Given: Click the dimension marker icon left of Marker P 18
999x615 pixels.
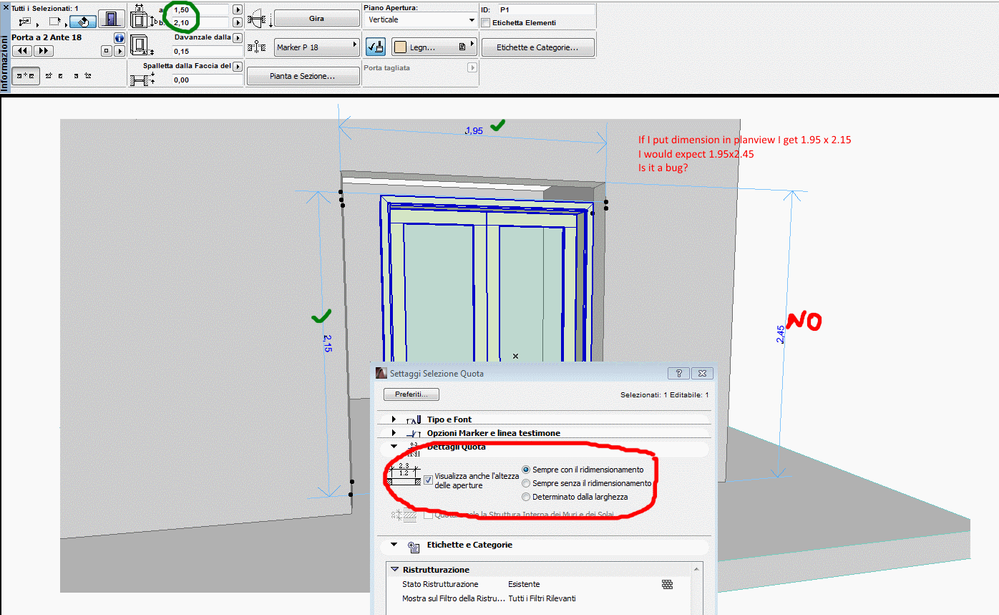Looking at the screenshot, I should tap(257, 47).
